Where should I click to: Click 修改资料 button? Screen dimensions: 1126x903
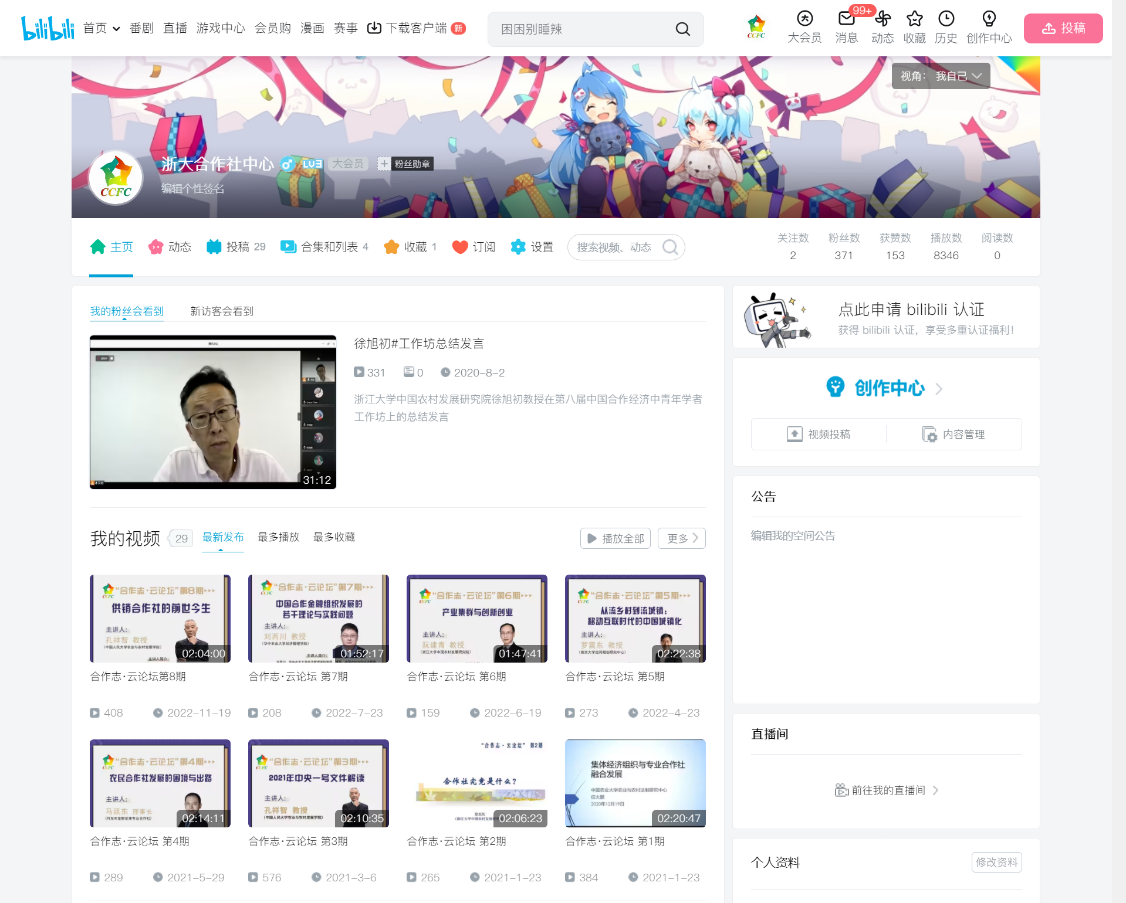(996, 862)
